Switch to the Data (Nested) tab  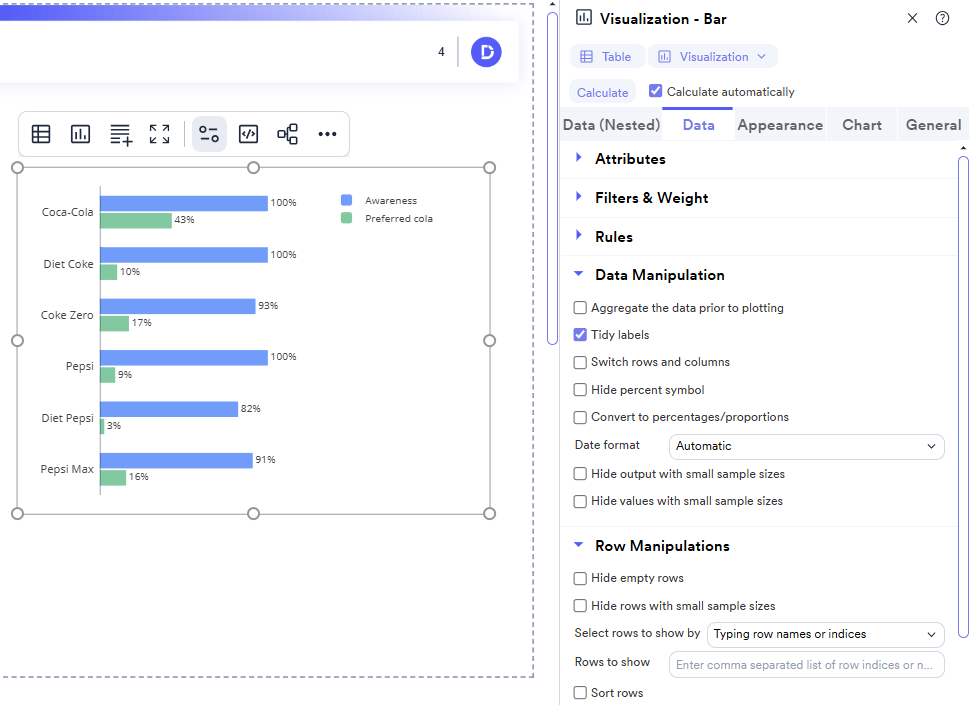pyautogui.click(x=611, y=125)
